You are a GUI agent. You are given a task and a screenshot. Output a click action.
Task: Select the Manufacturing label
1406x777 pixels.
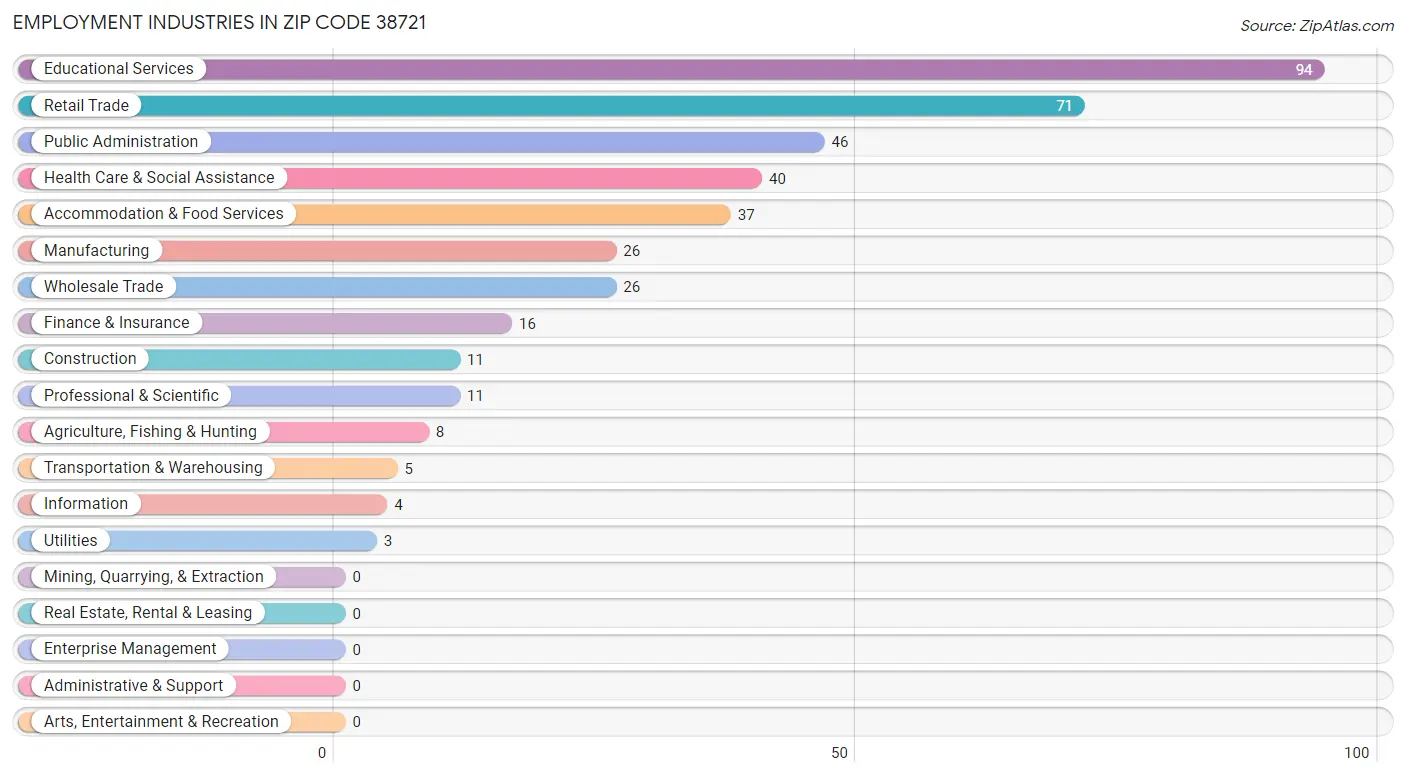(96, 250)
